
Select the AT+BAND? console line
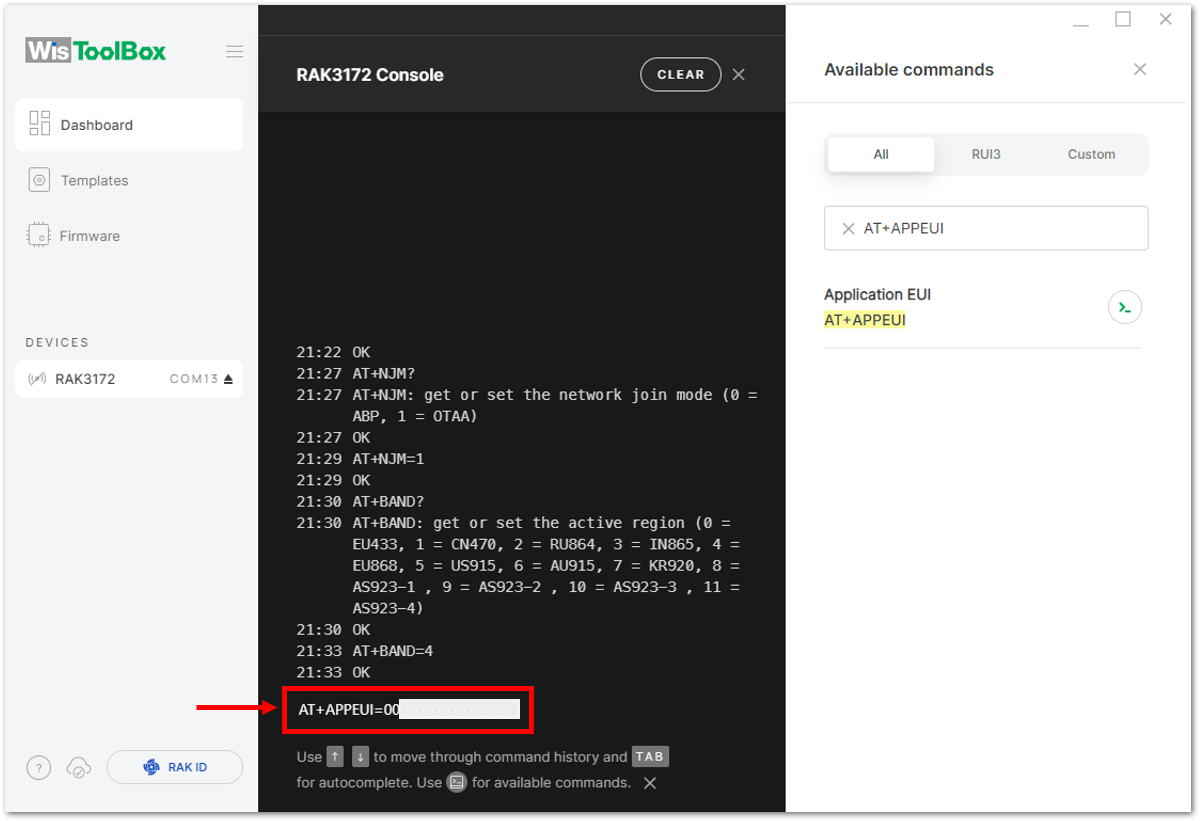(x=389, y=502)
